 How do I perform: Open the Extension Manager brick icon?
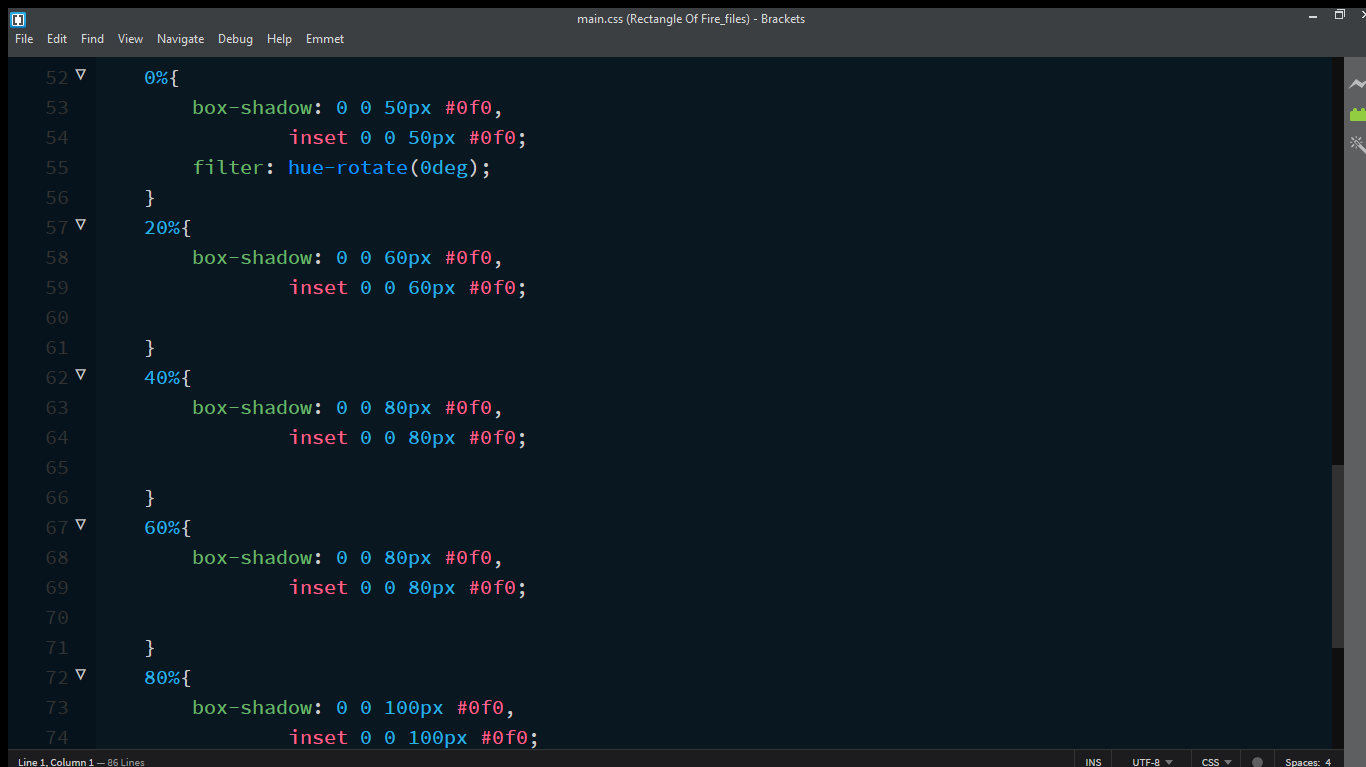[1357, 114]
